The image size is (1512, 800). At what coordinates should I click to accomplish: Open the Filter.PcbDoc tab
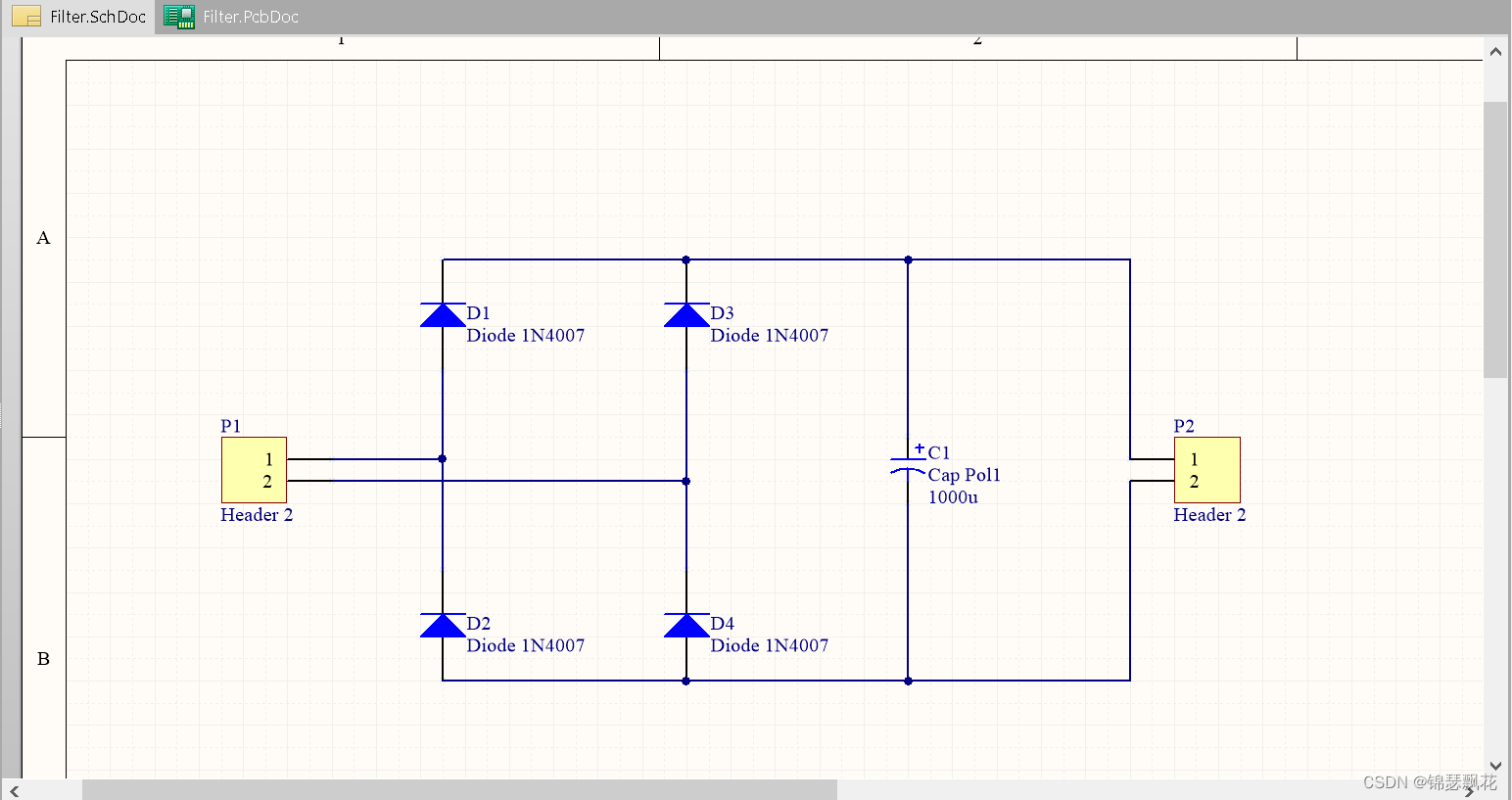pos(231,17)
